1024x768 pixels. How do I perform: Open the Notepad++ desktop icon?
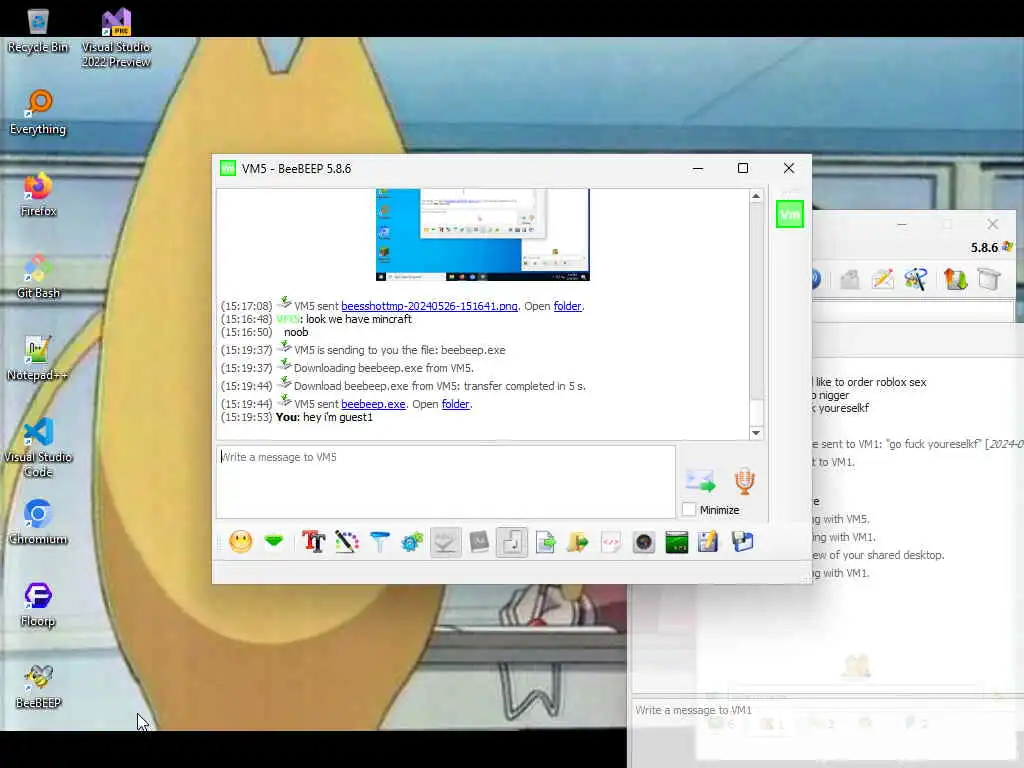pos(38,359)
